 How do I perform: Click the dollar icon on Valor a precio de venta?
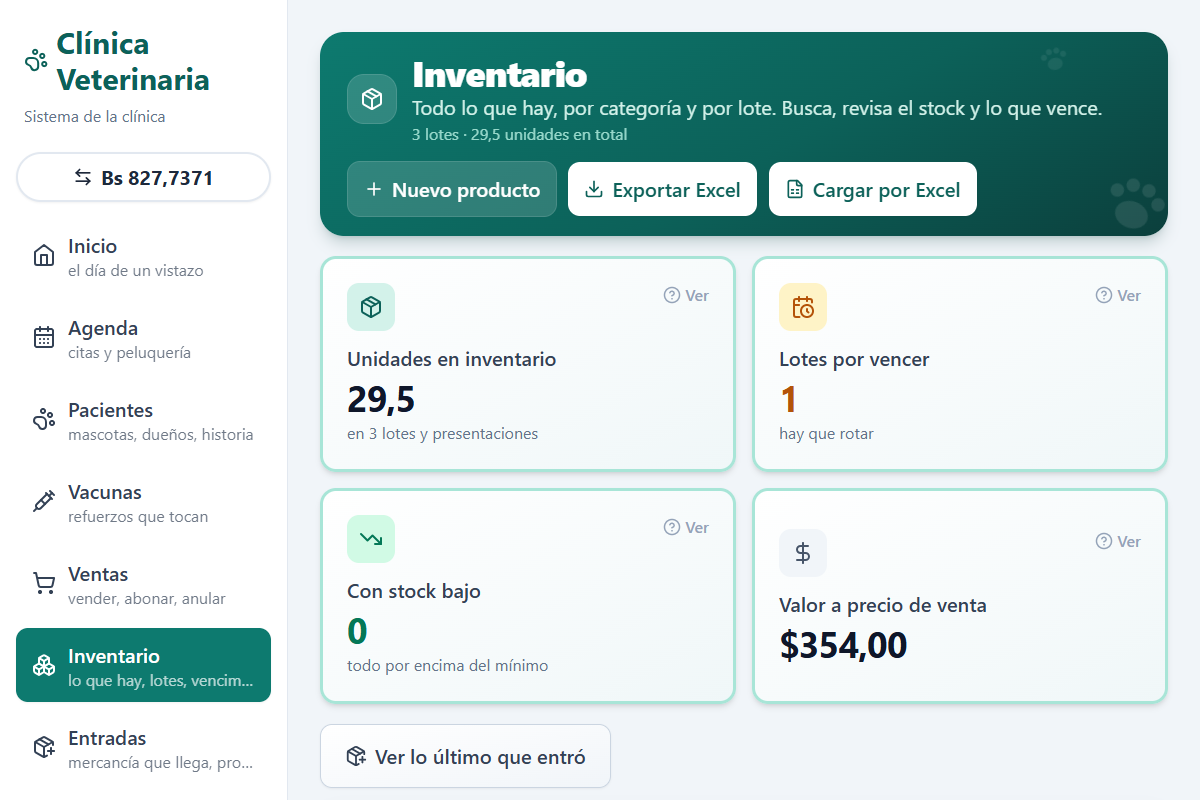(803, 553)
